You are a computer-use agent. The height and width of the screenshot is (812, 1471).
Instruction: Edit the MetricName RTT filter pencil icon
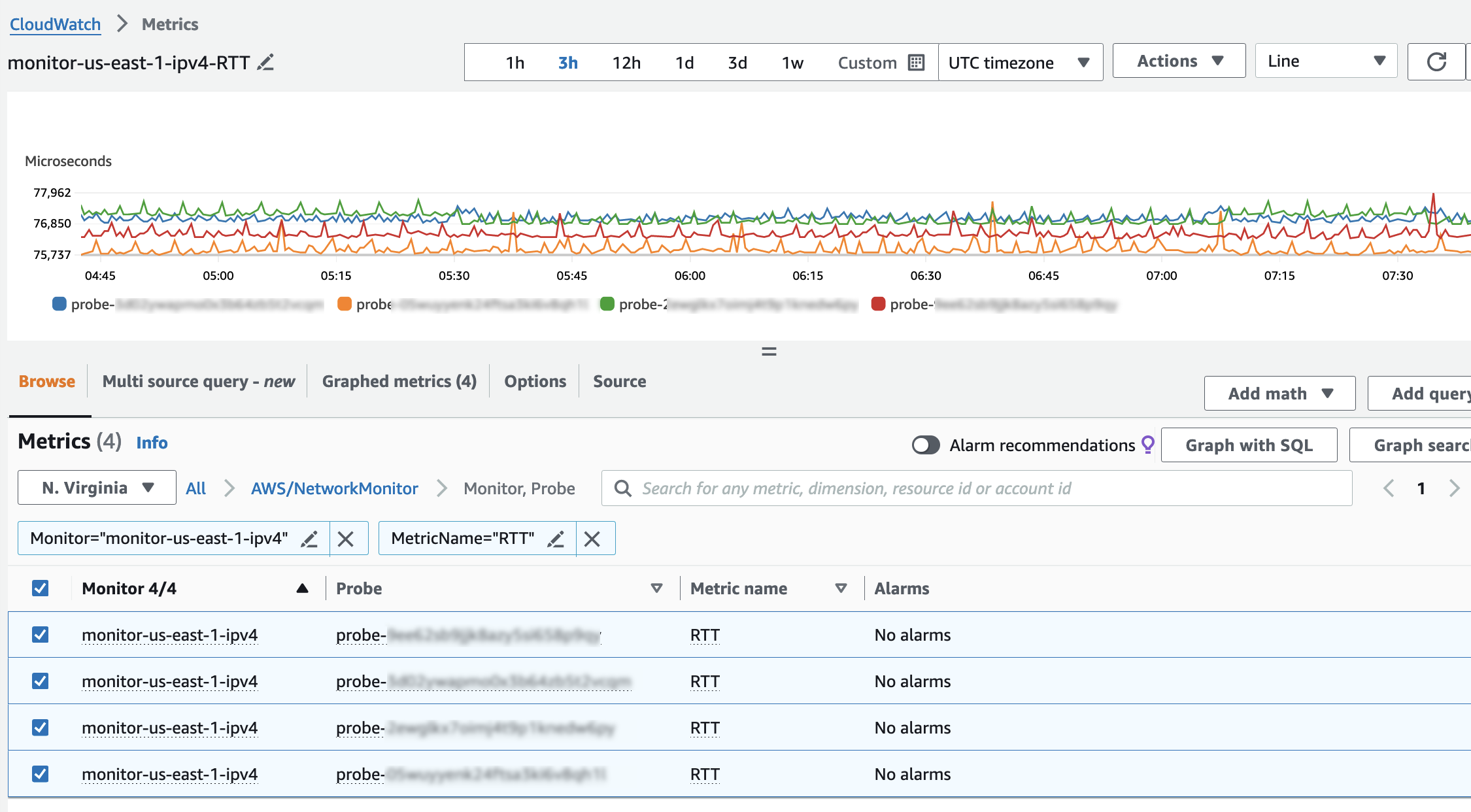[x=556, y=539]
